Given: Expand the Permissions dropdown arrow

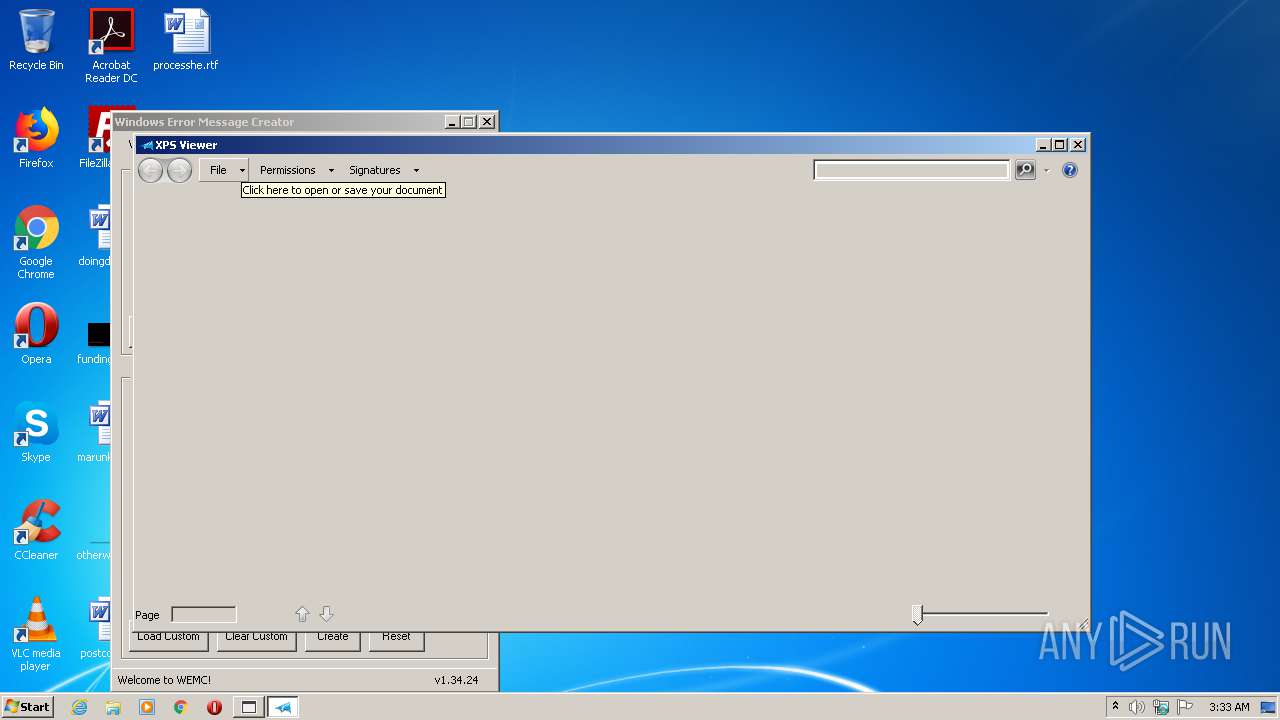Looking at the screenshot, I should click(x=331, y=170).
